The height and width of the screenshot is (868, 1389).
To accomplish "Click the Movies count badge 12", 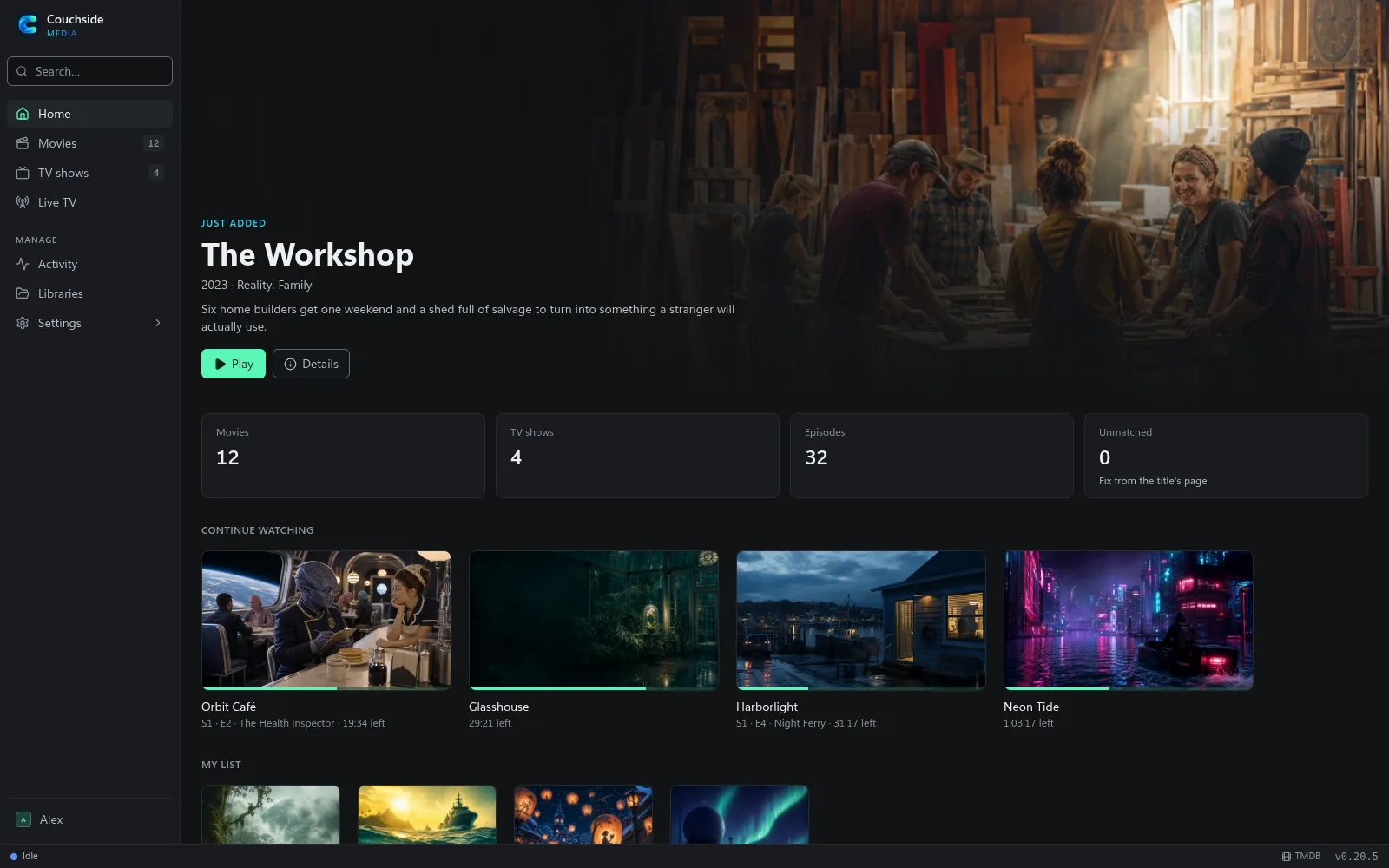I will pos(154,143).
